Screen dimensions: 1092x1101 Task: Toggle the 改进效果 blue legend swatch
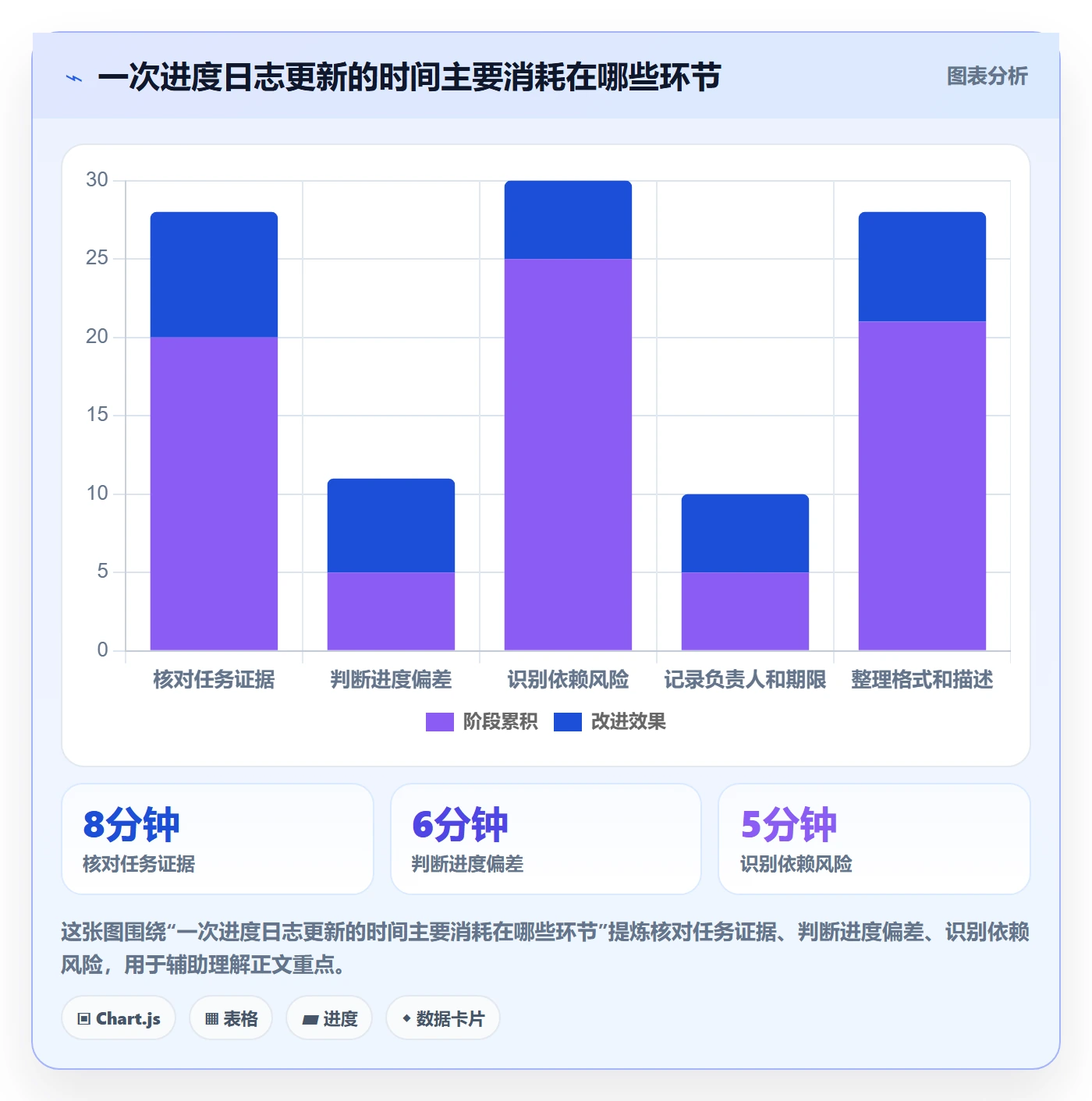(567, 722)
